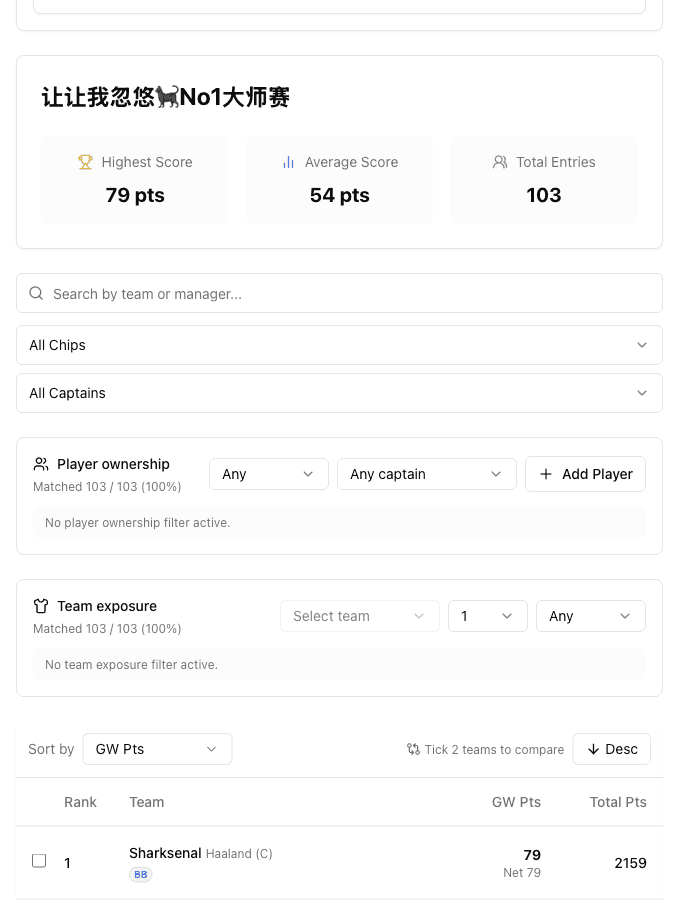Open the All Chips dropdown
The height and width of the screenshot is (900, 680).
[339, 345]
